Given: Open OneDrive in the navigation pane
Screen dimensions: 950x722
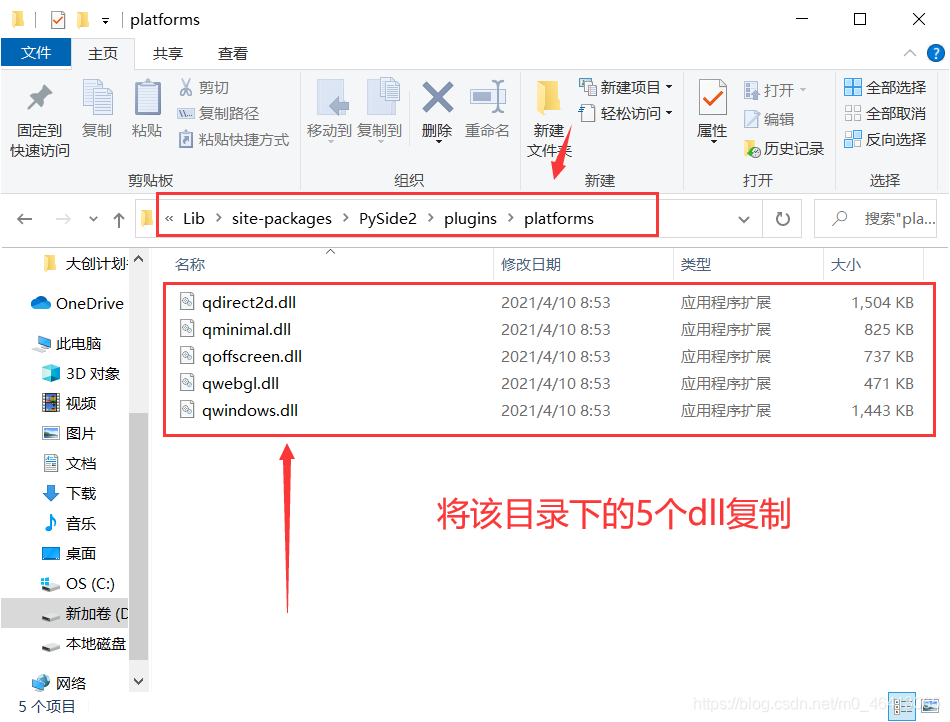Looking at the screenshot, I should (x=77, y=303).
